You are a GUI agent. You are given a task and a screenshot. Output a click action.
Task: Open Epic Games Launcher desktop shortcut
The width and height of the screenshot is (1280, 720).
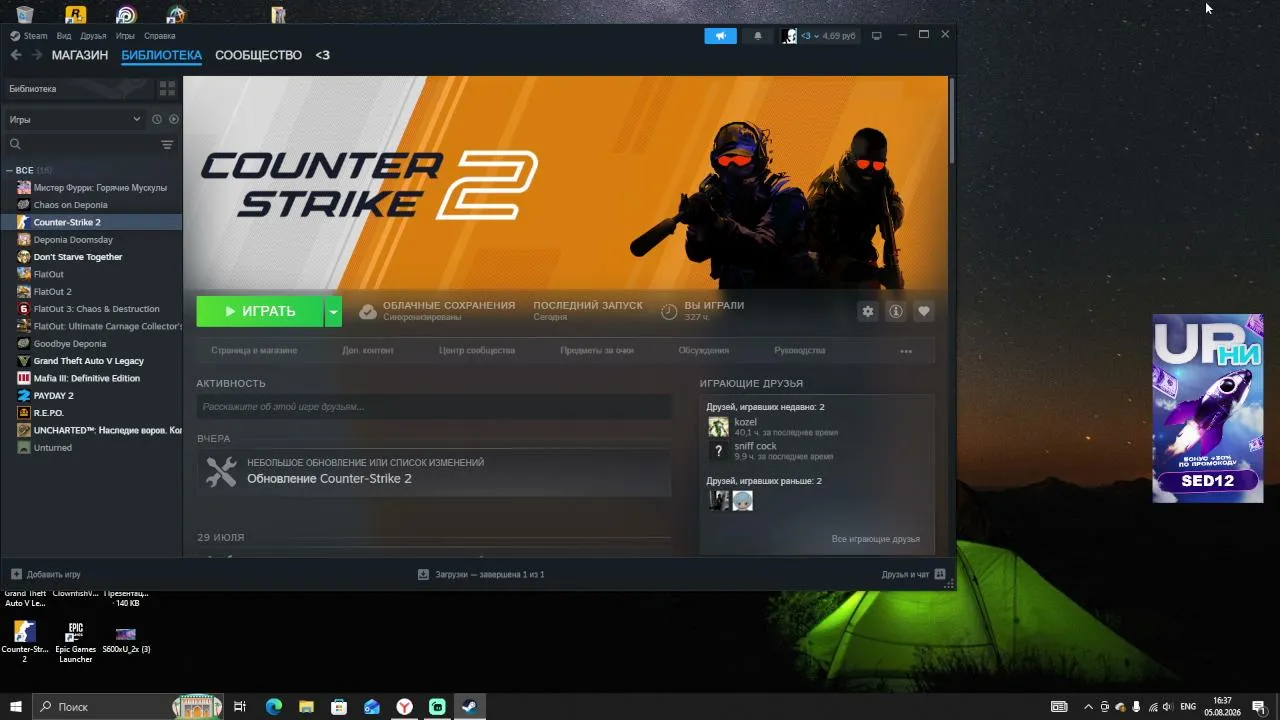[x=76, y=642]
